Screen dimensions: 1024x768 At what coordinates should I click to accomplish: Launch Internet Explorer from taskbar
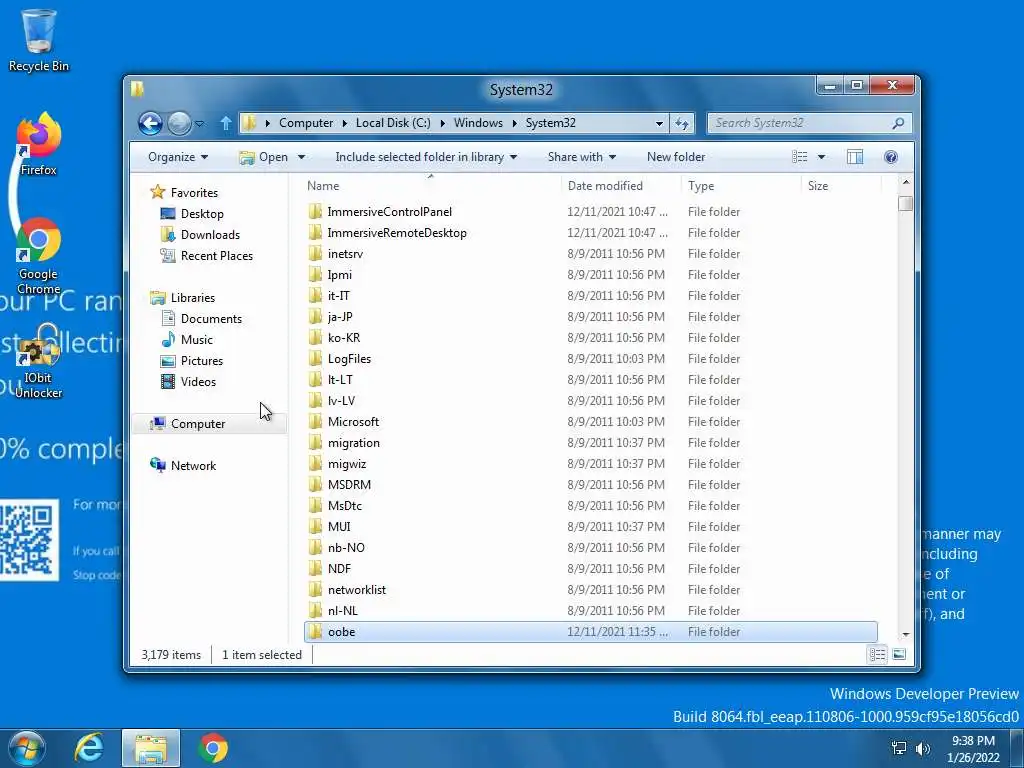click(x=89, y=748)
